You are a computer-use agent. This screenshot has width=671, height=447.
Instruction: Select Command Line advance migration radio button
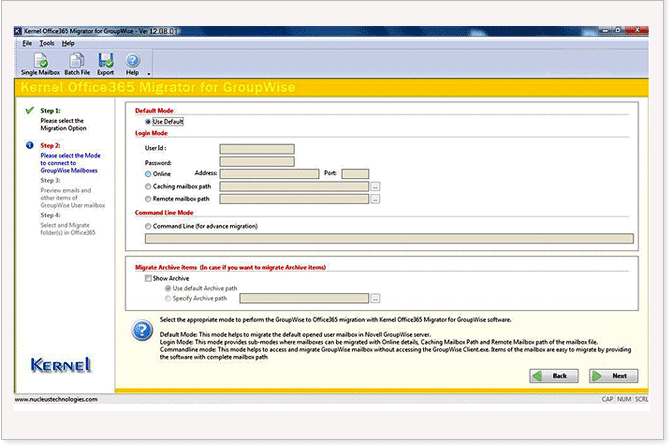[x=148, y=226]
